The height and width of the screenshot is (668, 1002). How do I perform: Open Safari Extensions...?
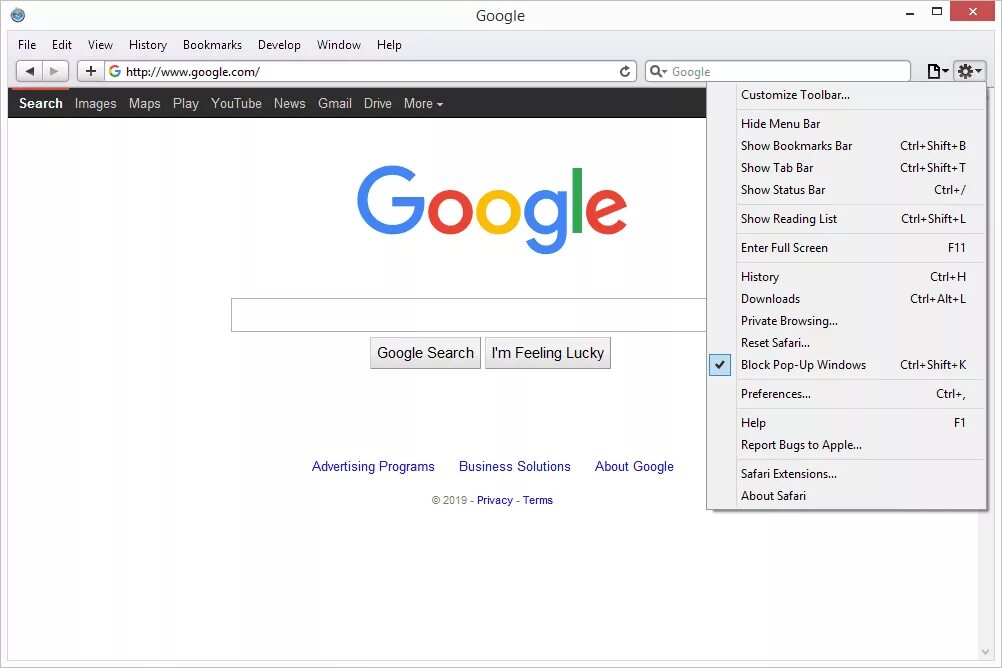[847, 474]
